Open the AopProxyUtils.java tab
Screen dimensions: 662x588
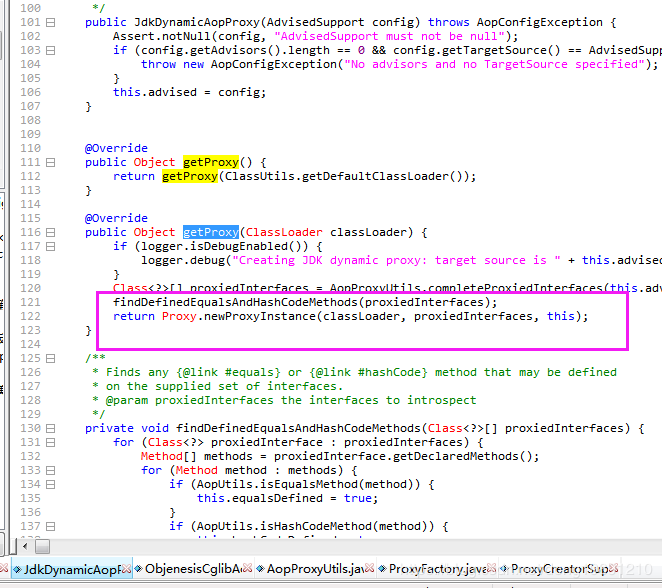(315, 569)
